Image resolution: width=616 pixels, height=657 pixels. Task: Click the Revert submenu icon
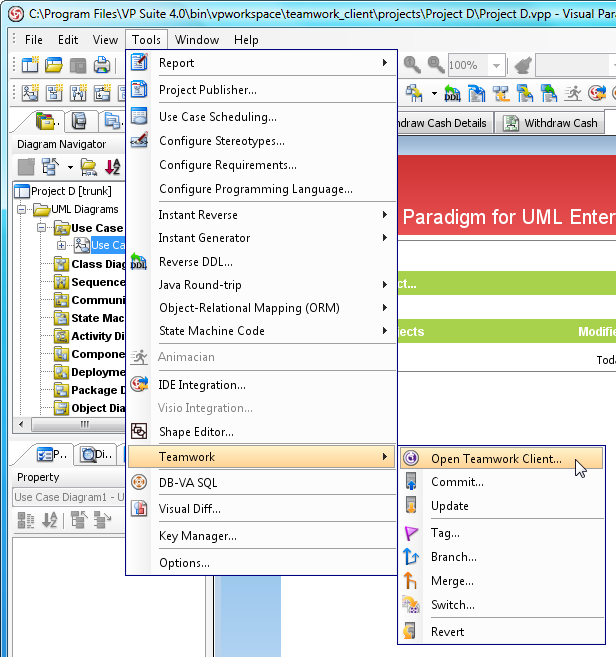tap(410, 631)
